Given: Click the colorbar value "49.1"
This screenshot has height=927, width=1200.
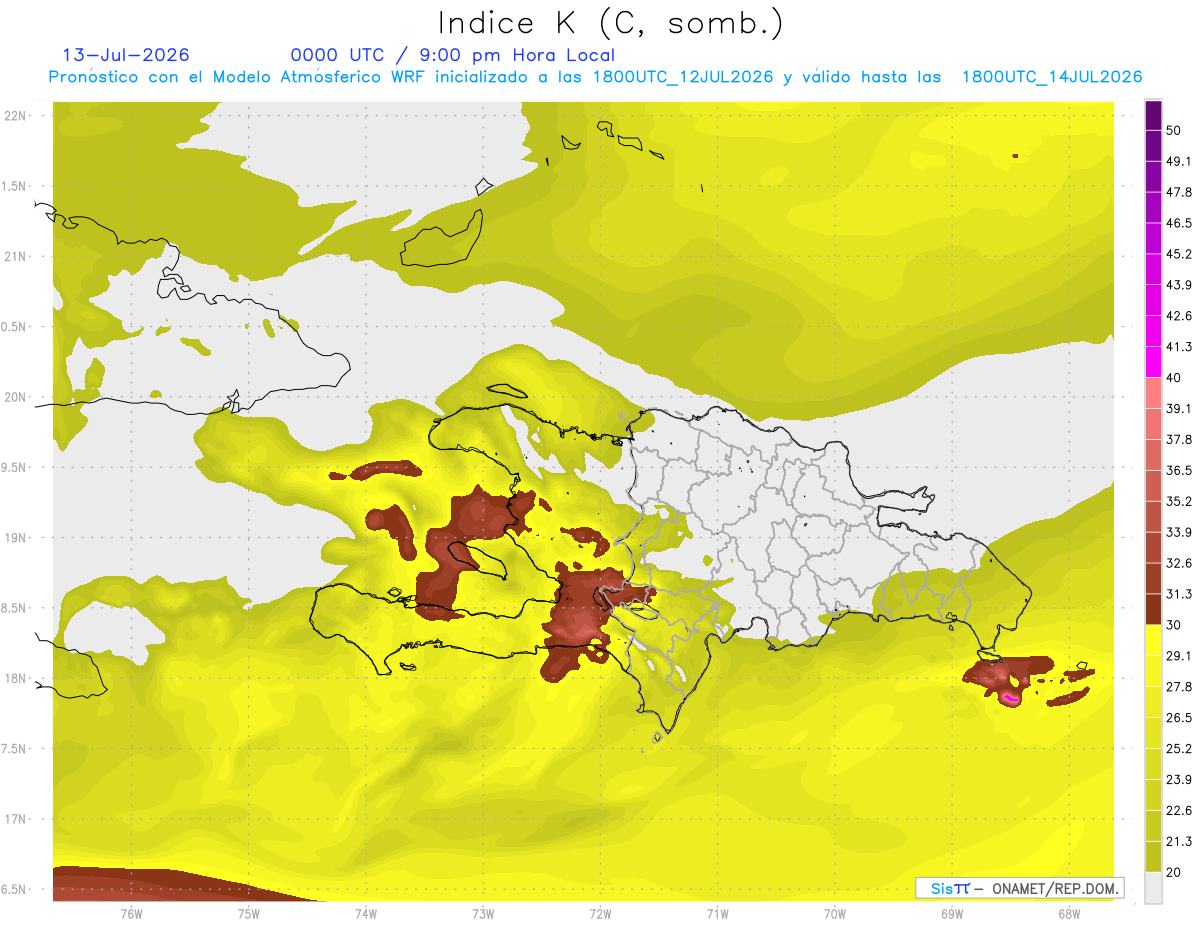Looking at the screenshot, I should [1179, 161].
